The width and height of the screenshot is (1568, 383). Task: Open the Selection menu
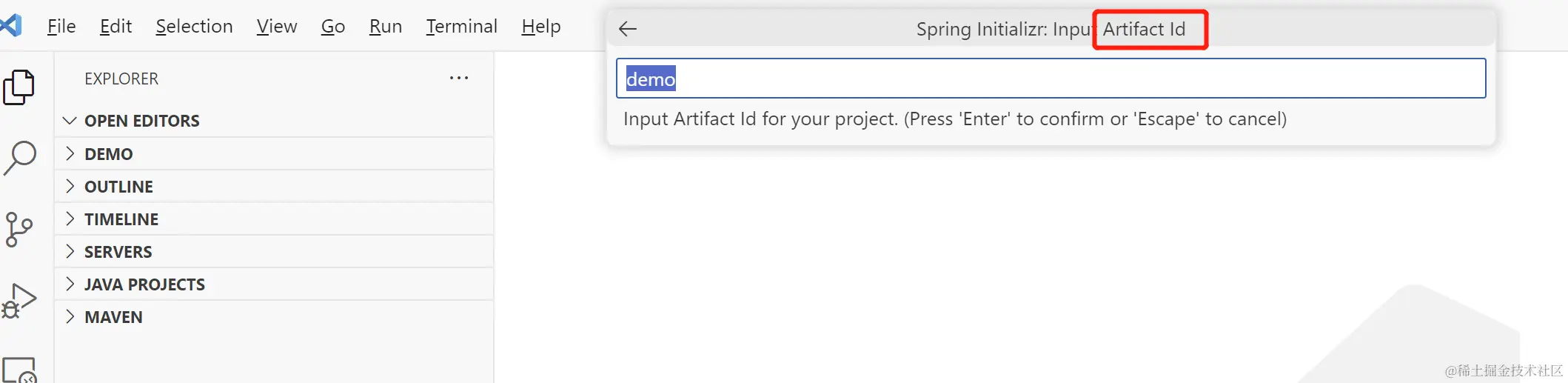coord(194,27)
